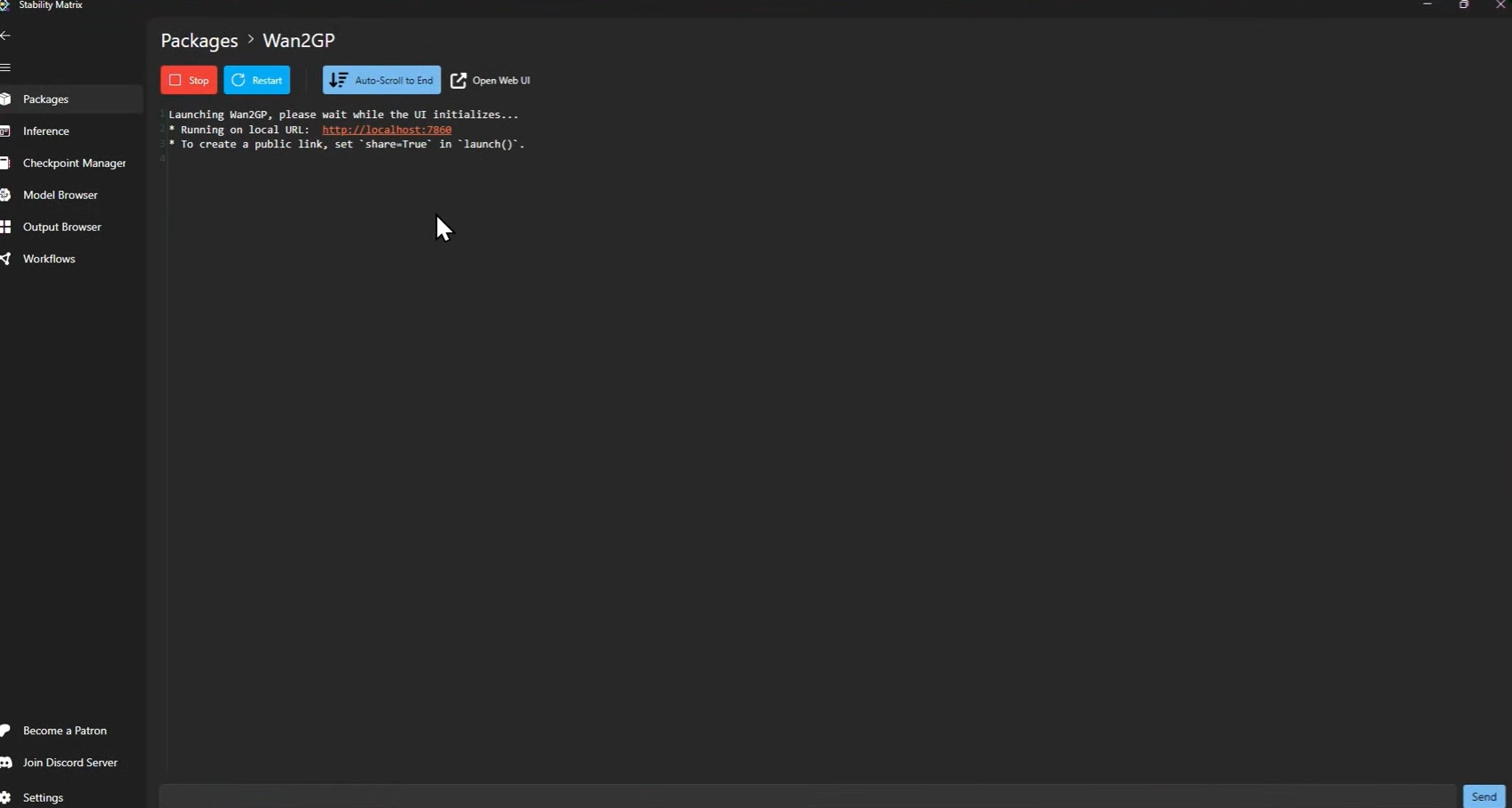1512x808 pixels.
Task: Restart the Wan2GP package
Action: 257,80
